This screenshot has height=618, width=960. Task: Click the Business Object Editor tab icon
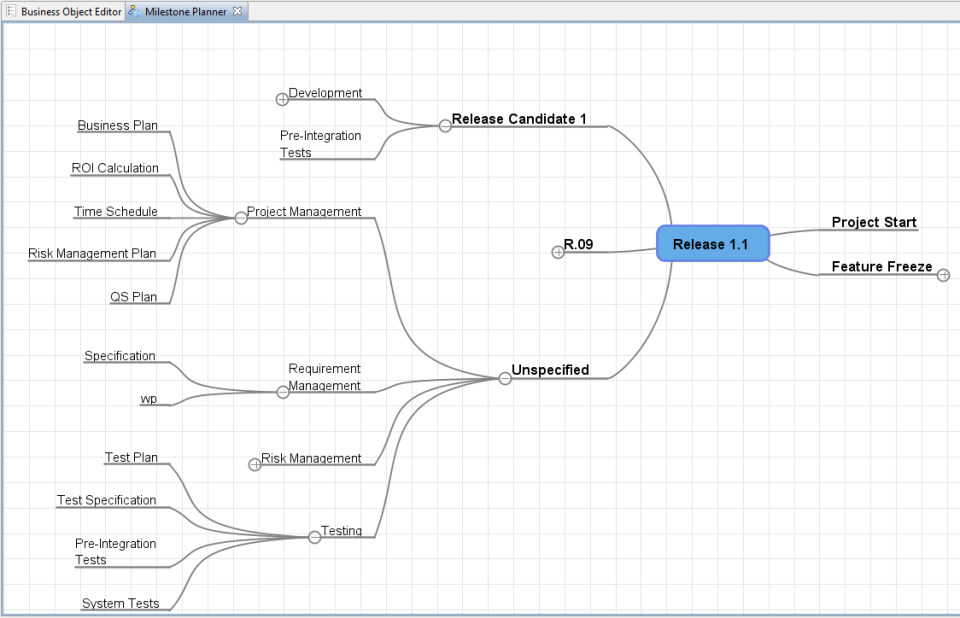pyautogui.click(x=11, y=11)
